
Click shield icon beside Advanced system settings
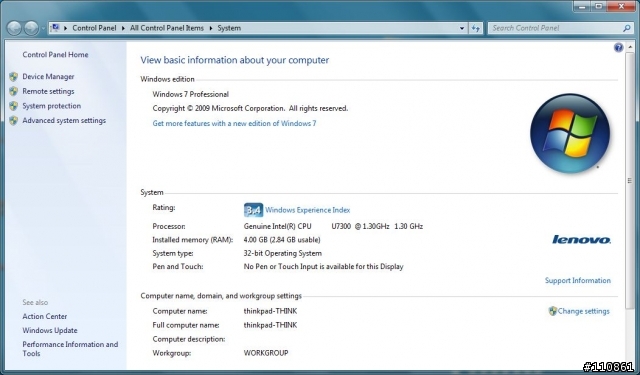[x=13, y=120]
